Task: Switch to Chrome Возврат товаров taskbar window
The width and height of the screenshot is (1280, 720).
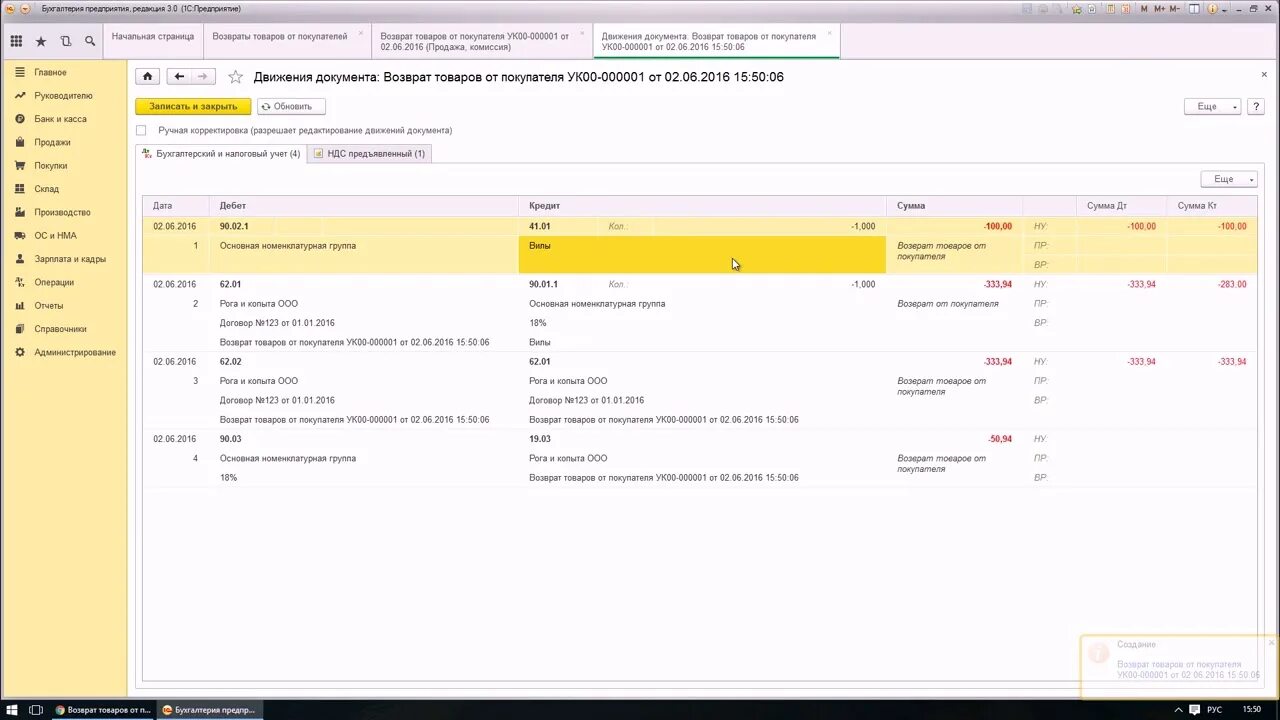Action: (103, 710)
